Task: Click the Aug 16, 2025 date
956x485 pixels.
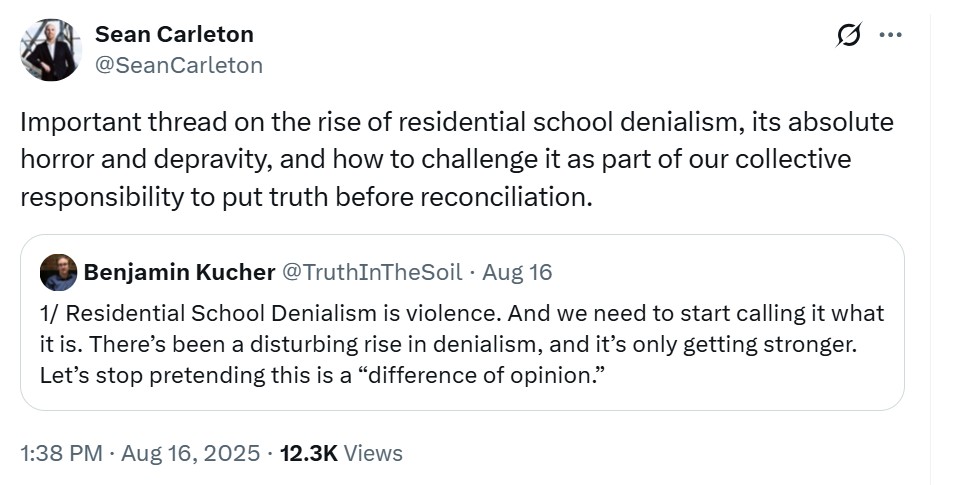Action: click(191, 453)
